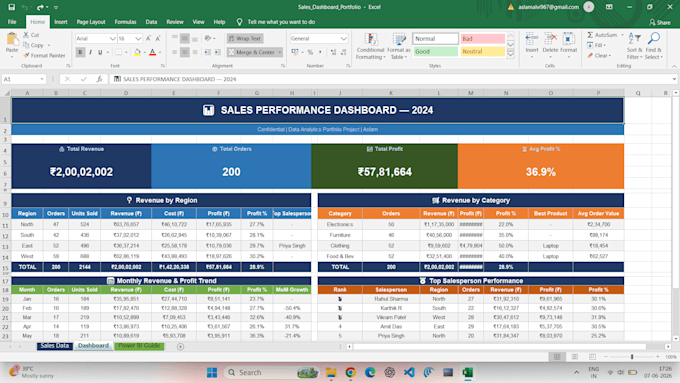The width and height of the screenshot is (680, 383).
Task: Apply the Bad cell style
Action: 483,39
